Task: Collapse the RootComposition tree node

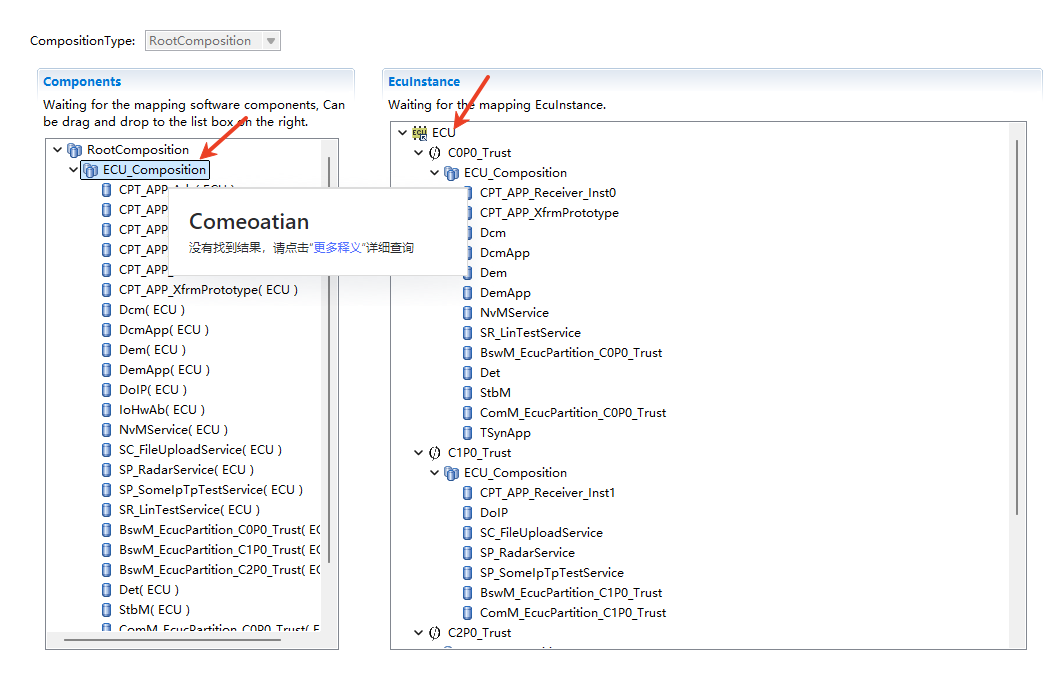Action: tap(58, 150)
